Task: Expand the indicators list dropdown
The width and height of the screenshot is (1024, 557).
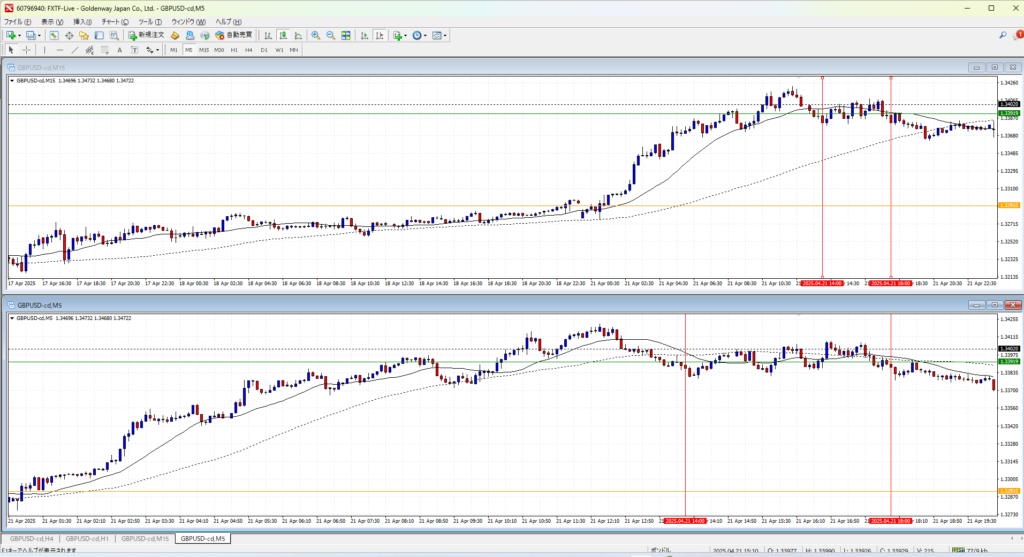Action: click(x=399, y=35)
